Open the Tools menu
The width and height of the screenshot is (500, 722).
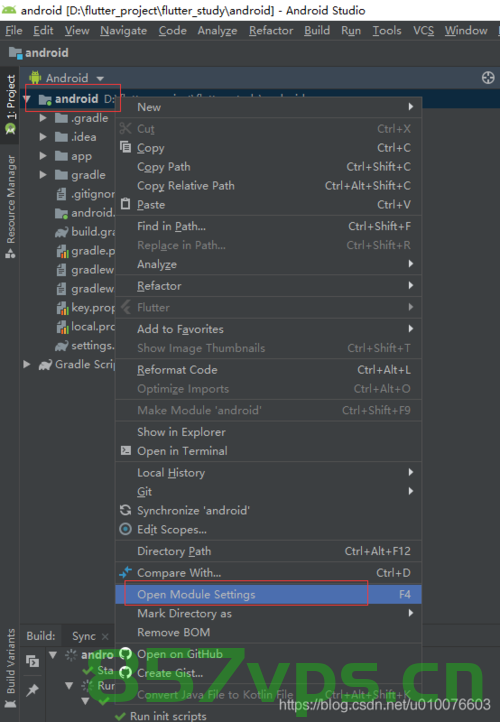click(x=387, y=31)
